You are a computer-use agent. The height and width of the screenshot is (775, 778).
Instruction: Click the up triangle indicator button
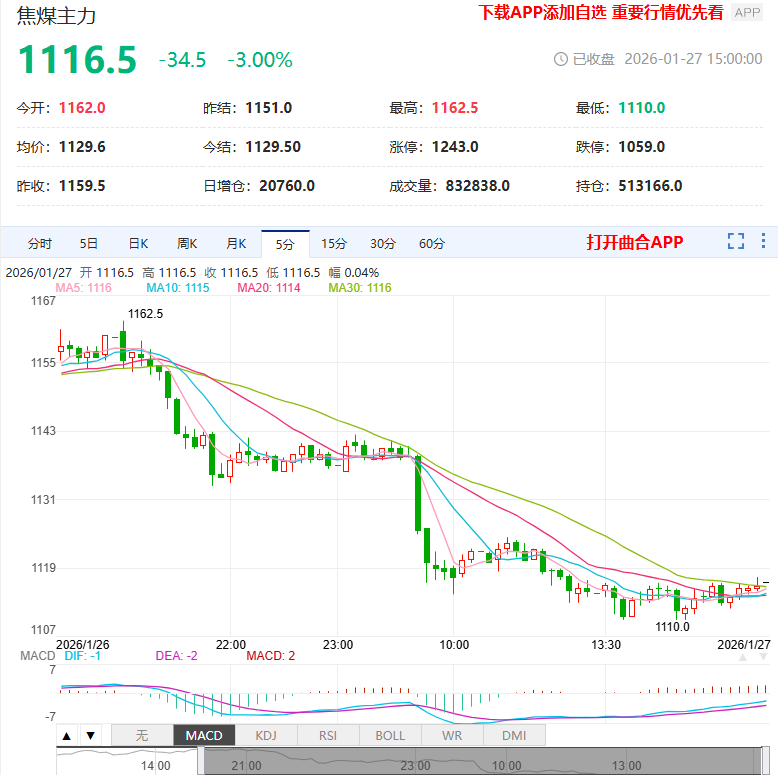click(x=67, y=735)
